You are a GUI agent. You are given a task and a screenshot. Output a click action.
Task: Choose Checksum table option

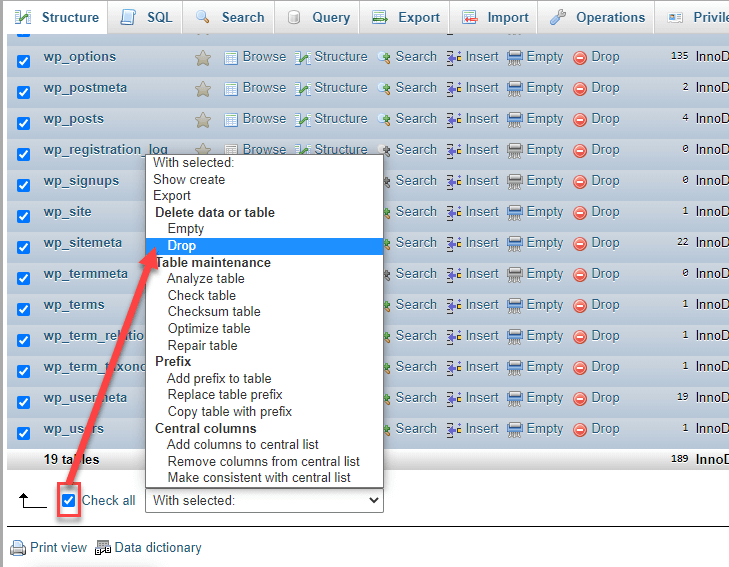coord(214,311)
